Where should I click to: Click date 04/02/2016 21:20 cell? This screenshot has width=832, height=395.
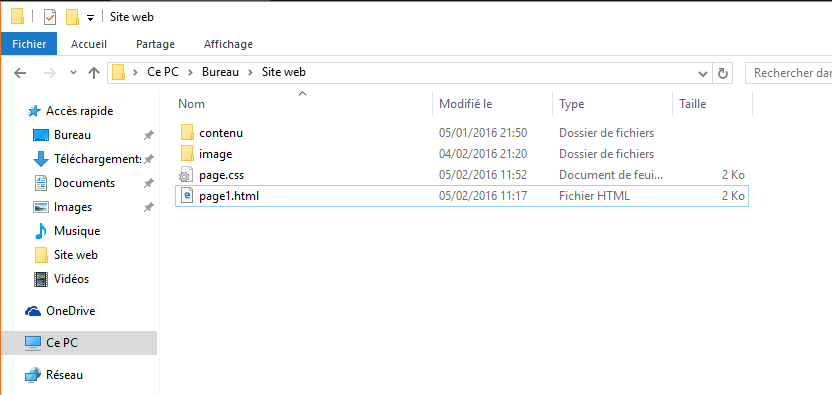[x=483, y=154]
